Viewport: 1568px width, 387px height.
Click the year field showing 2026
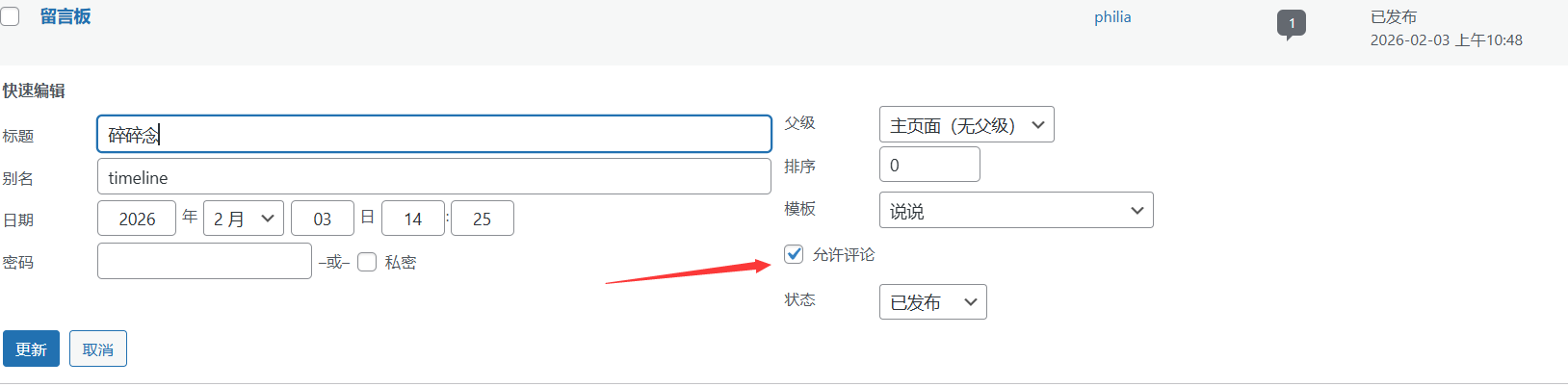pos(137,219)
